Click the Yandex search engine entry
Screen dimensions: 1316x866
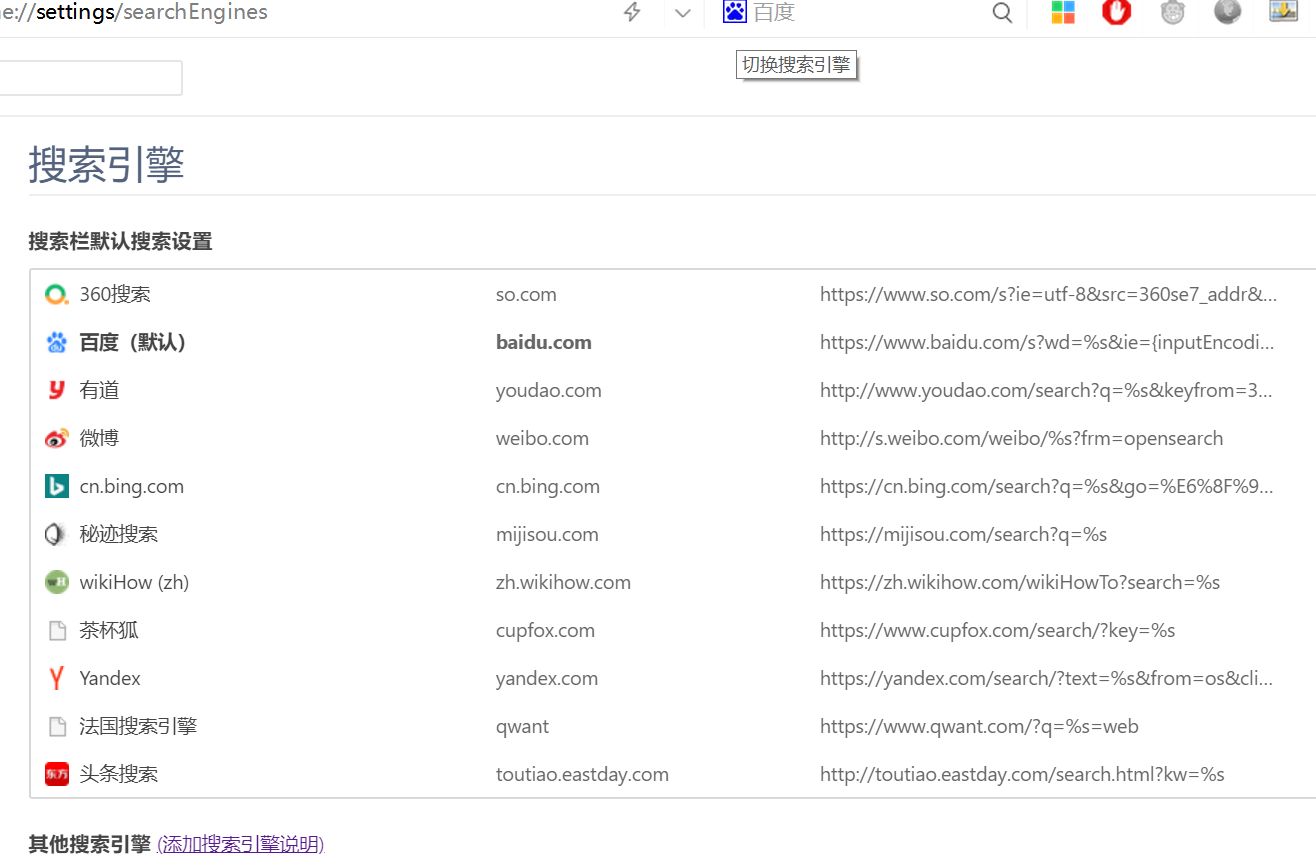point(110,679)
